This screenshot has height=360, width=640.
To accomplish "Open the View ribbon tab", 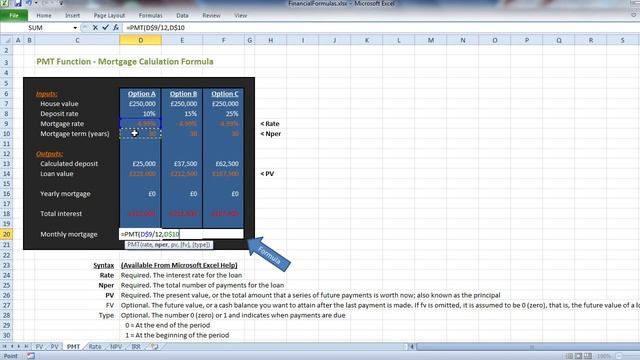I will (x=240, y=16).
